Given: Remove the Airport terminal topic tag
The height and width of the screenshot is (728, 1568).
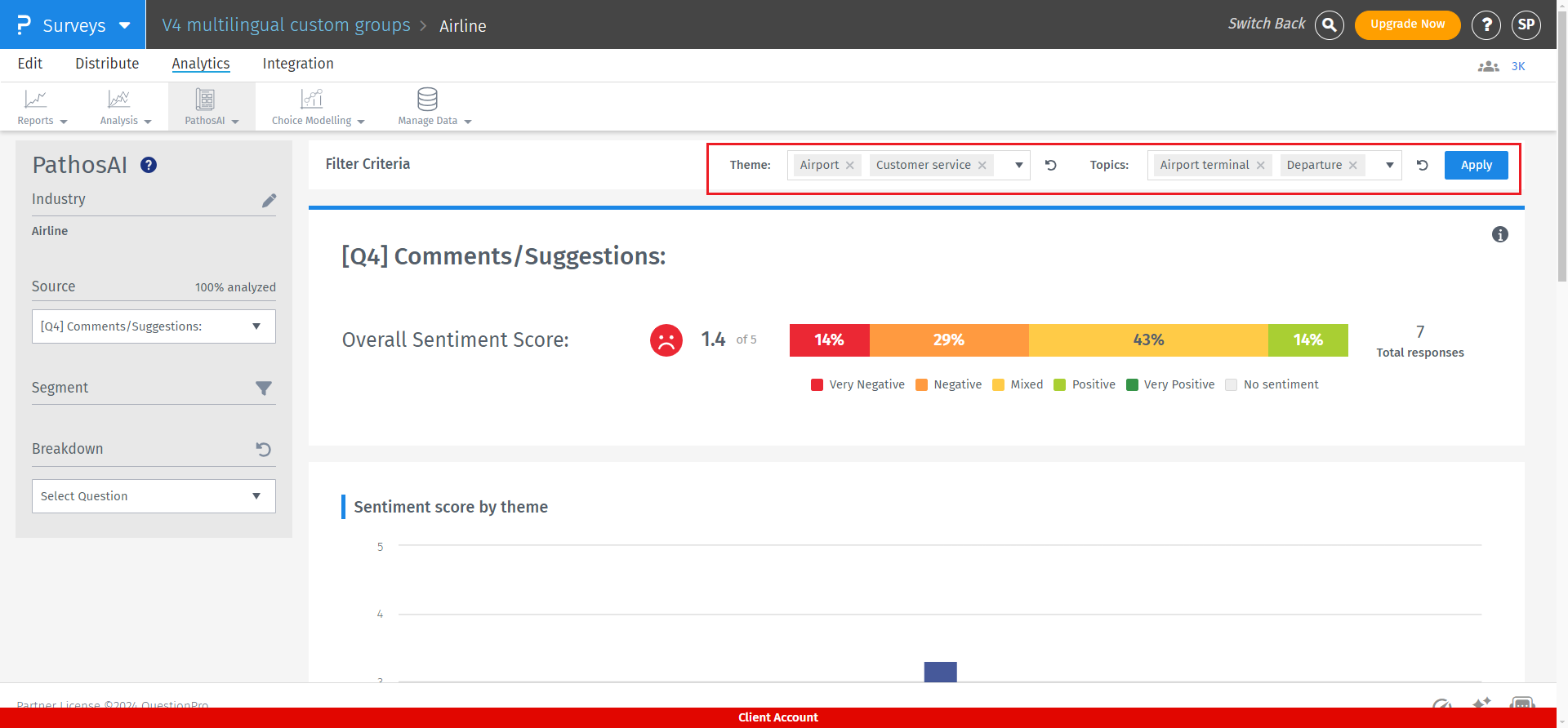Looking at the screenshot, I should 1261,165.
